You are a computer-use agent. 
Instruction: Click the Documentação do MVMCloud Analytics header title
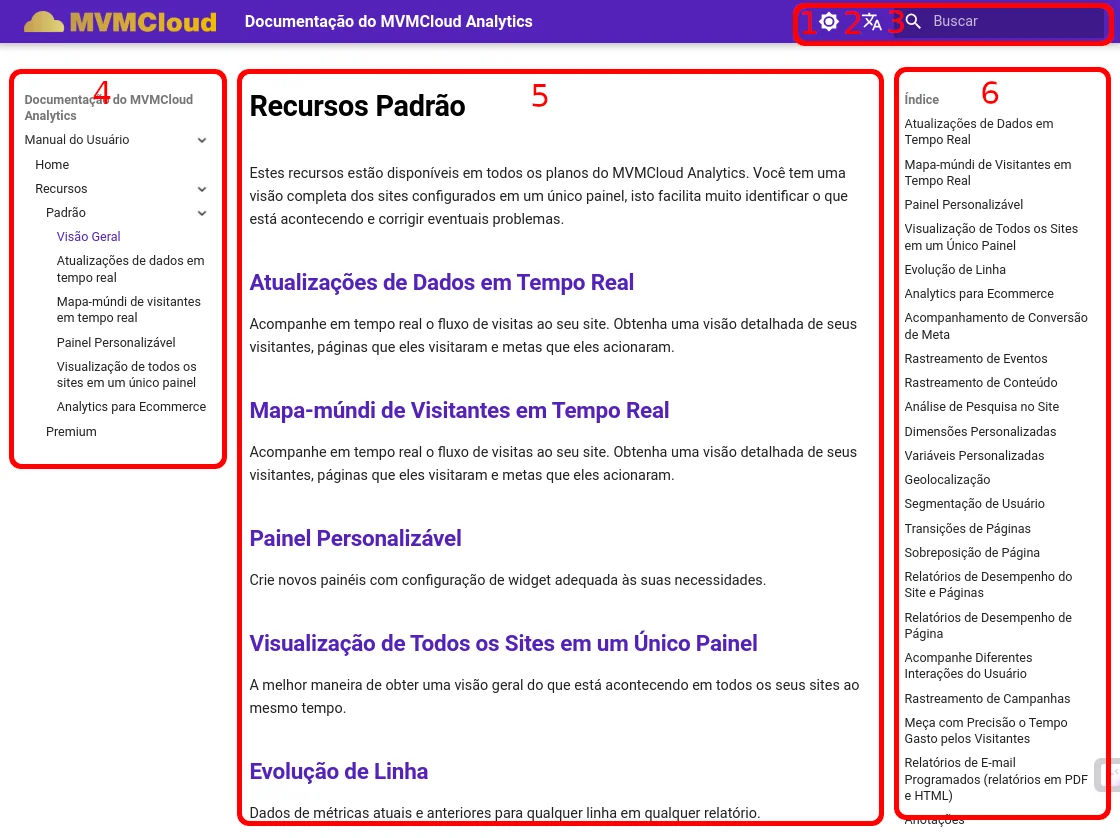(x=388, y=21)
